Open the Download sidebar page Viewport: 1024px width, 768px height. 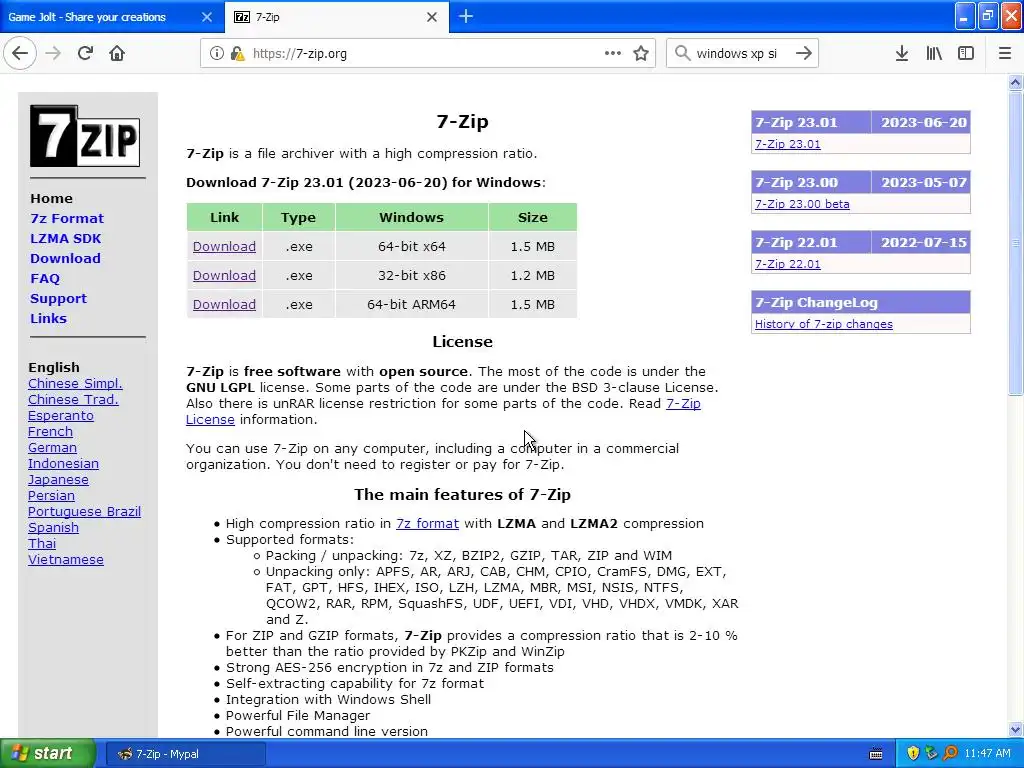(65, 259)
